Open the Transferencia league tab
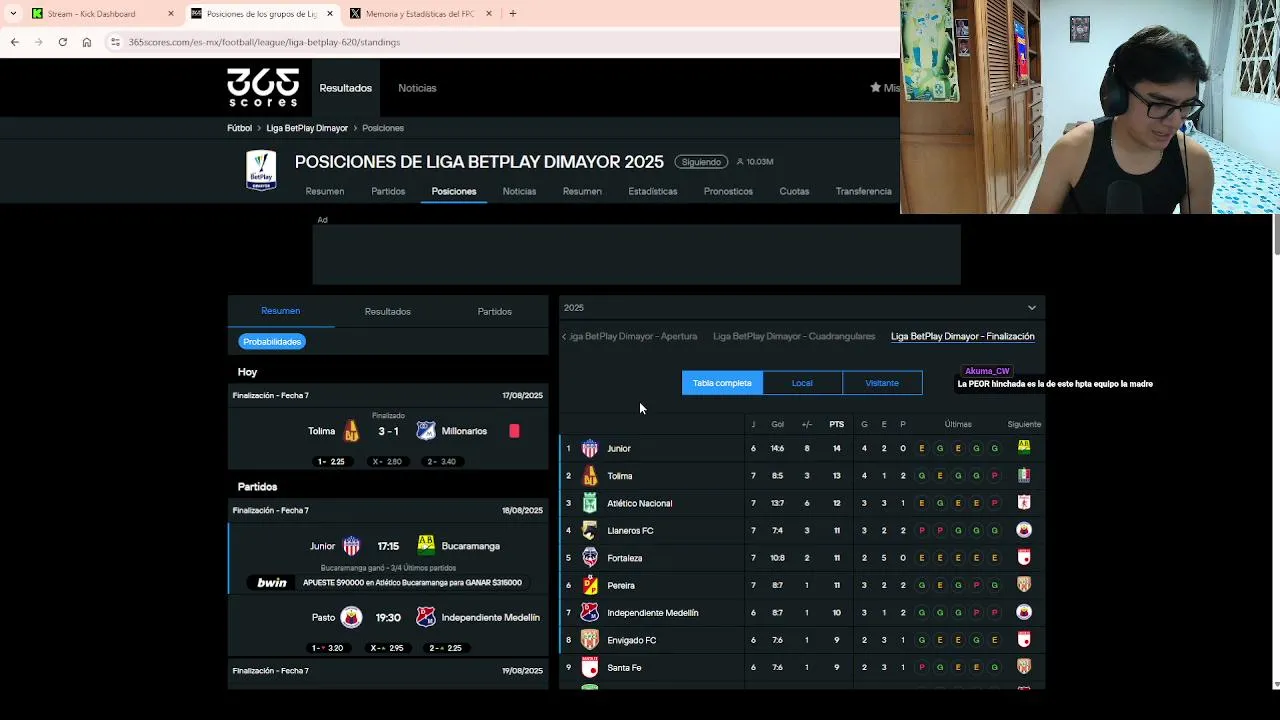1280x720 pixels. pyautogui.click(x=863, y=191)
